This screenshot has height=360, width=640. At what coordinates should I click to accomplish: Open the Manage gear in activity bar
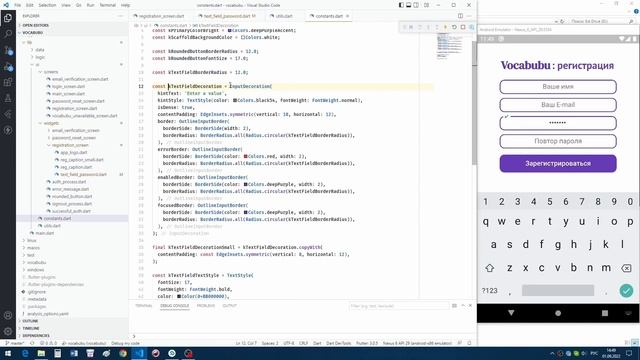click(8, 331)
